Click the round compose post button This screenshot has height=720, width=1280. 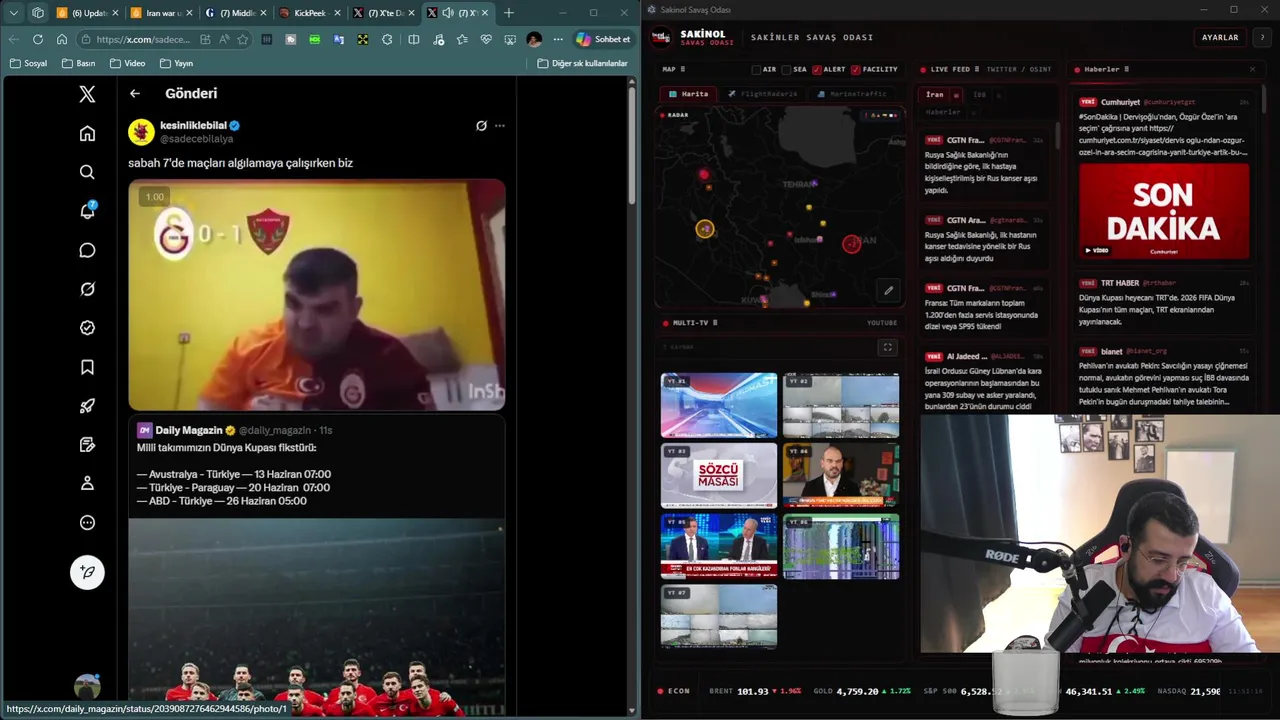pos(87,572)
